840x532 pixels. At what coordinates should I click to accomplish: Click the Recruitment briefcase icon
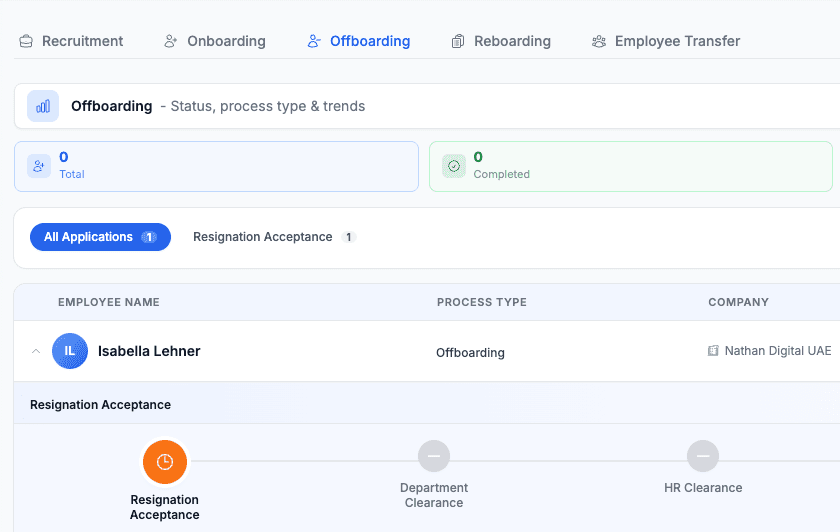pos(26,41)
